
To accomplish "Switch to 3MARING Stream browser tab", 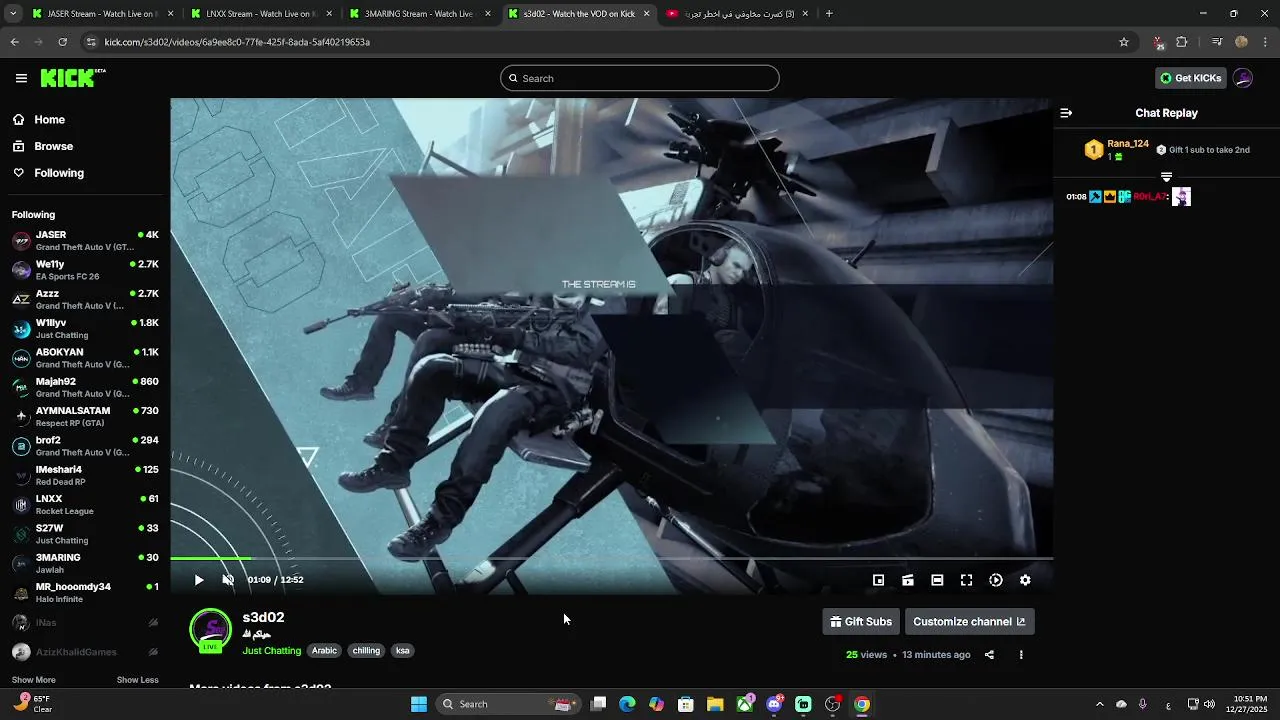I will [420, 14].
